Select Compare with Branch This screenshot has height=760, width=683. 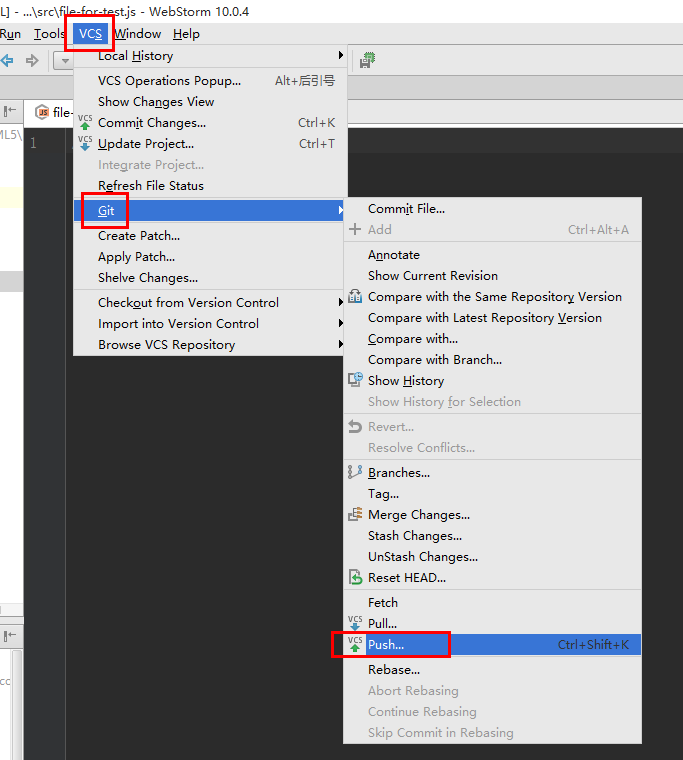pyautogui.click(x=492, y=360)
